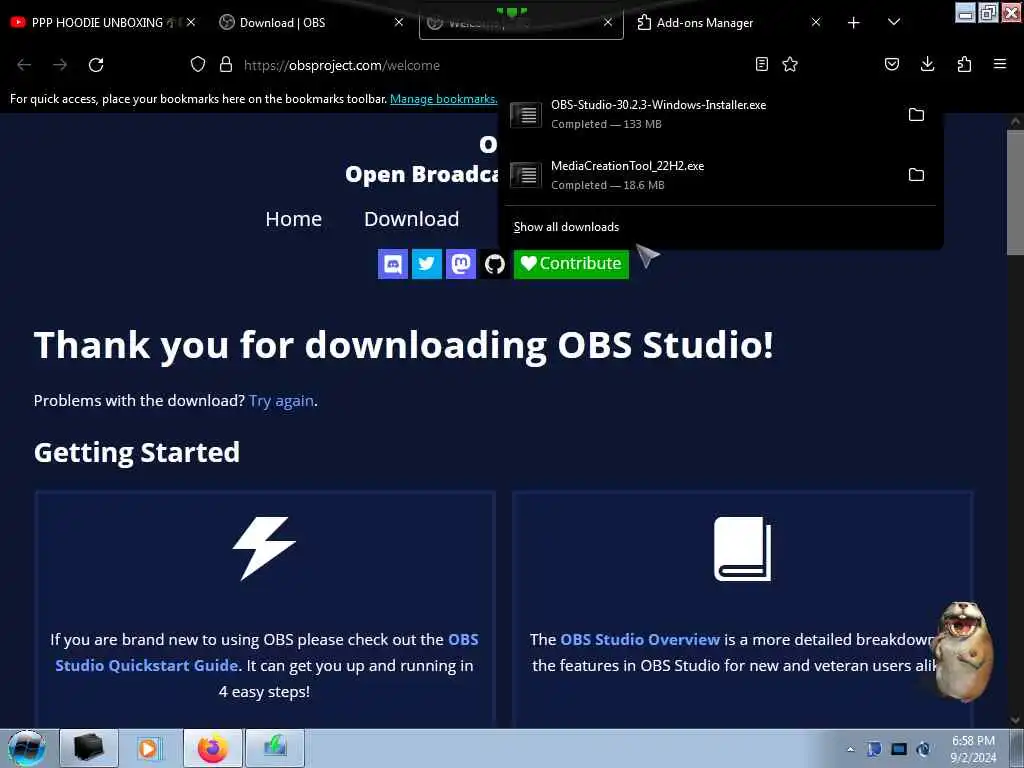Click the green Contribute button
Viewport: 1024px width, 768px height.
click(571, 264)
